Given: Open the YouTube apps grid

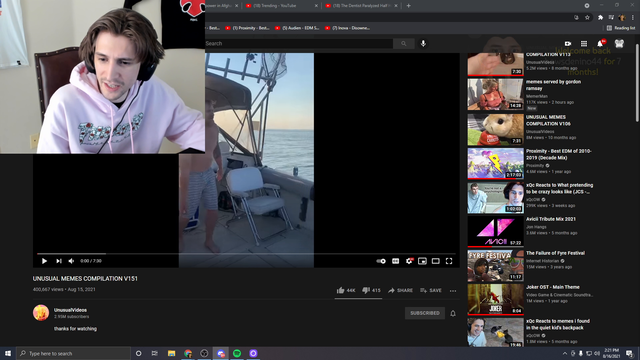Looking at the screenshot, I should [x=584, y=44].
